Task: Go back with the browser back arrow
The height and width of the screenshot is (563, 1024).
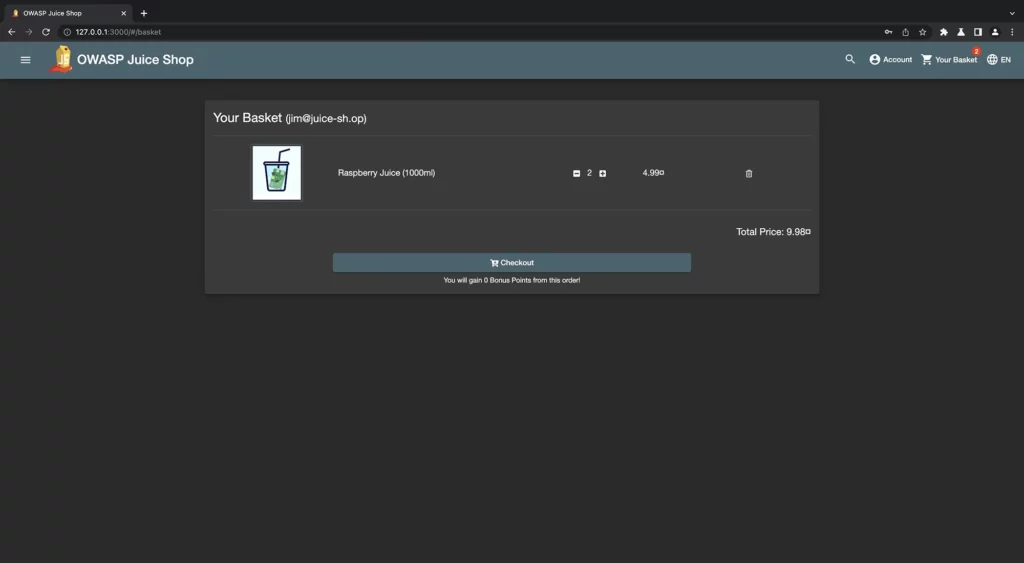Action: coord(12,31)
